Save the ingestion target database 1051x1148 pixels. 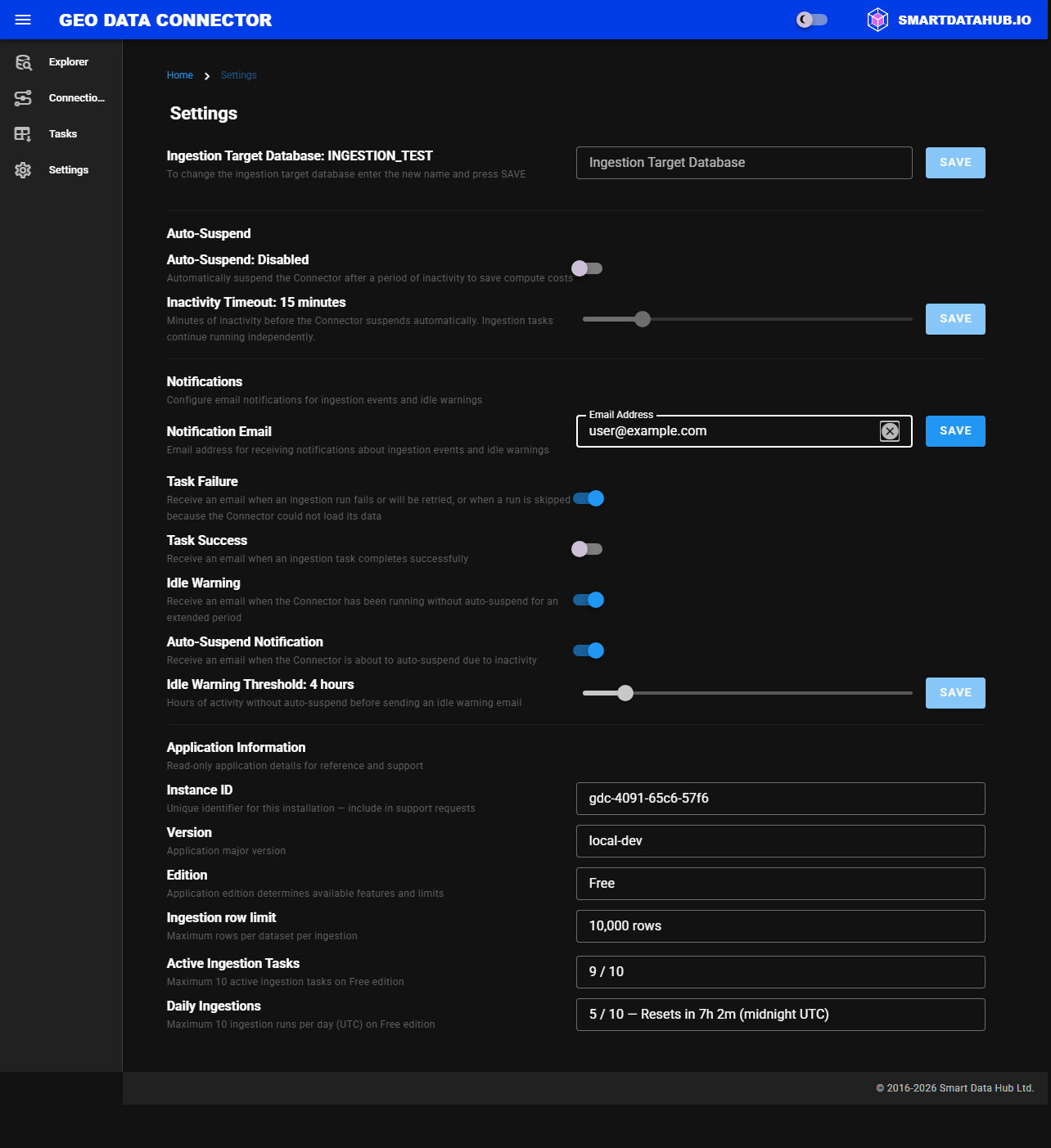tap(955, 163)
